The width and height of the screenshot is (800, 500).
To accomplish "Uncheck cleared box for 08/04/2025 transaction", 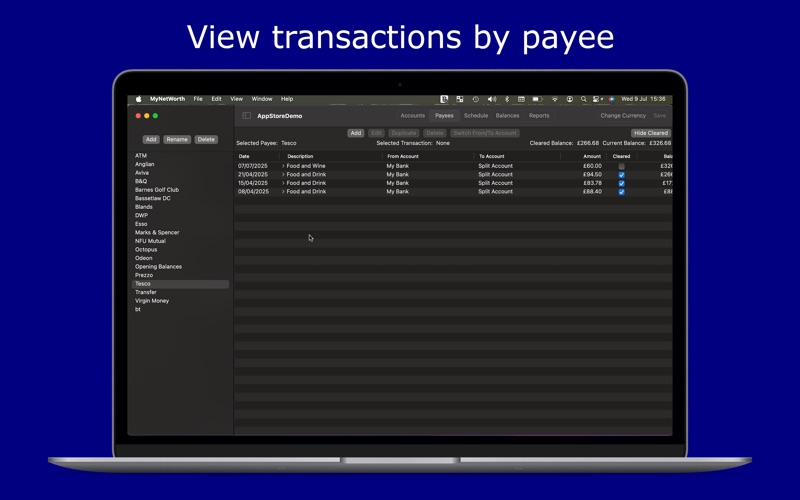I will click(x=621, y=192).
